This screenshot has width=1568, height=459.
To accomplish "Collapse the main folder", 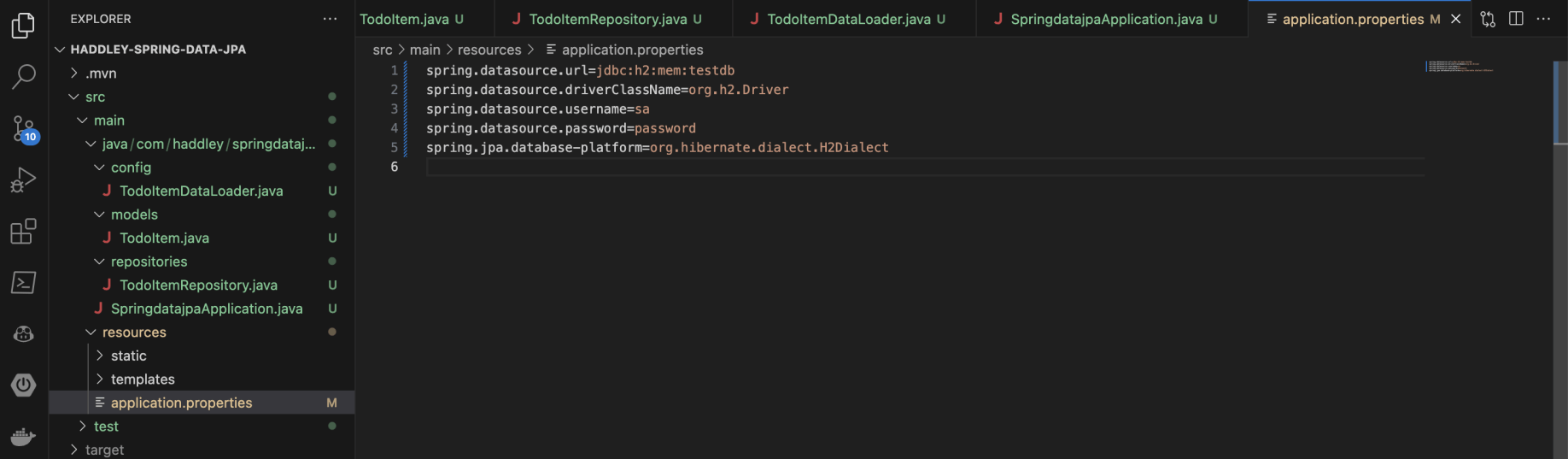I will coord(202,121).
